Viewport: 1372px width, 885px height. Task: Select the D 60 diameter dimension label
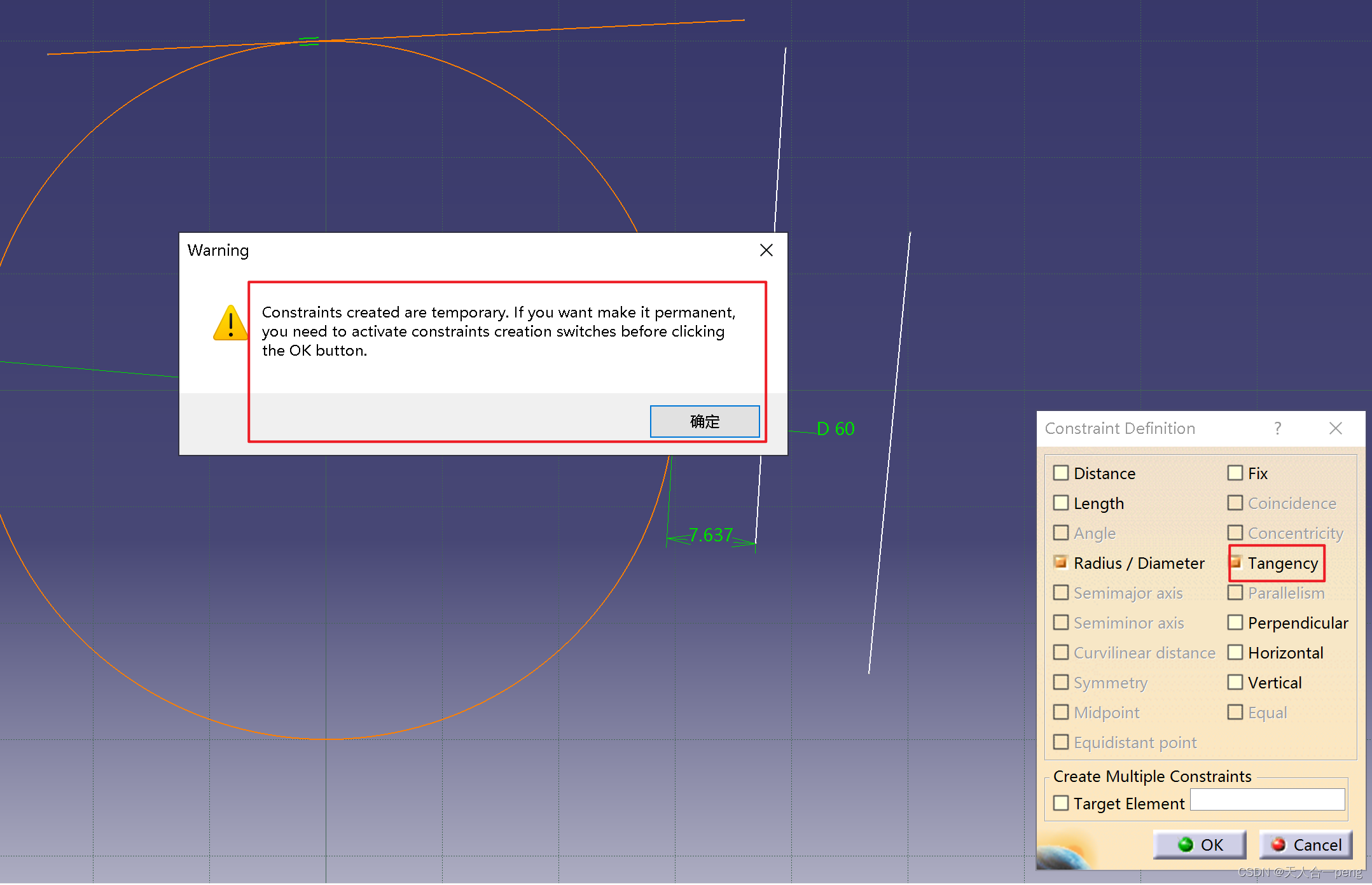(x=835, y=429)
